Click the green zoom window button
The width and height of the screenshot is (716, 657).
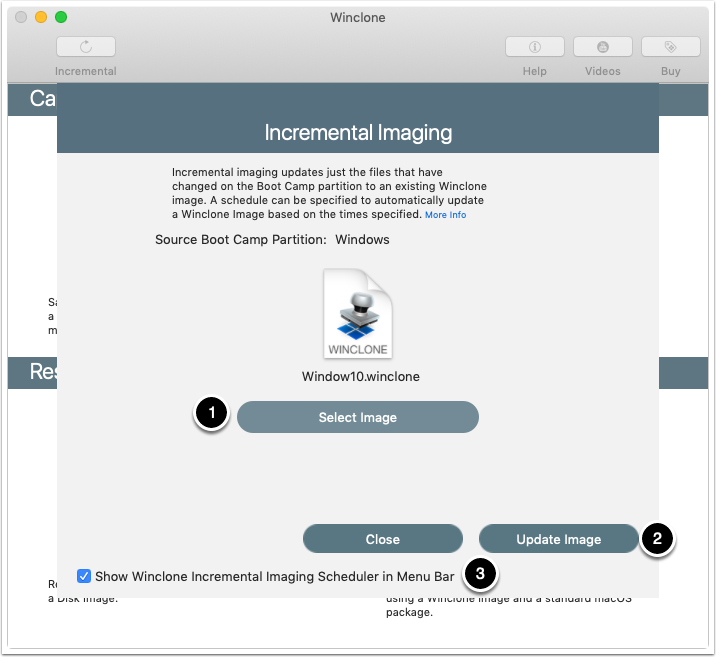[61, 17]
